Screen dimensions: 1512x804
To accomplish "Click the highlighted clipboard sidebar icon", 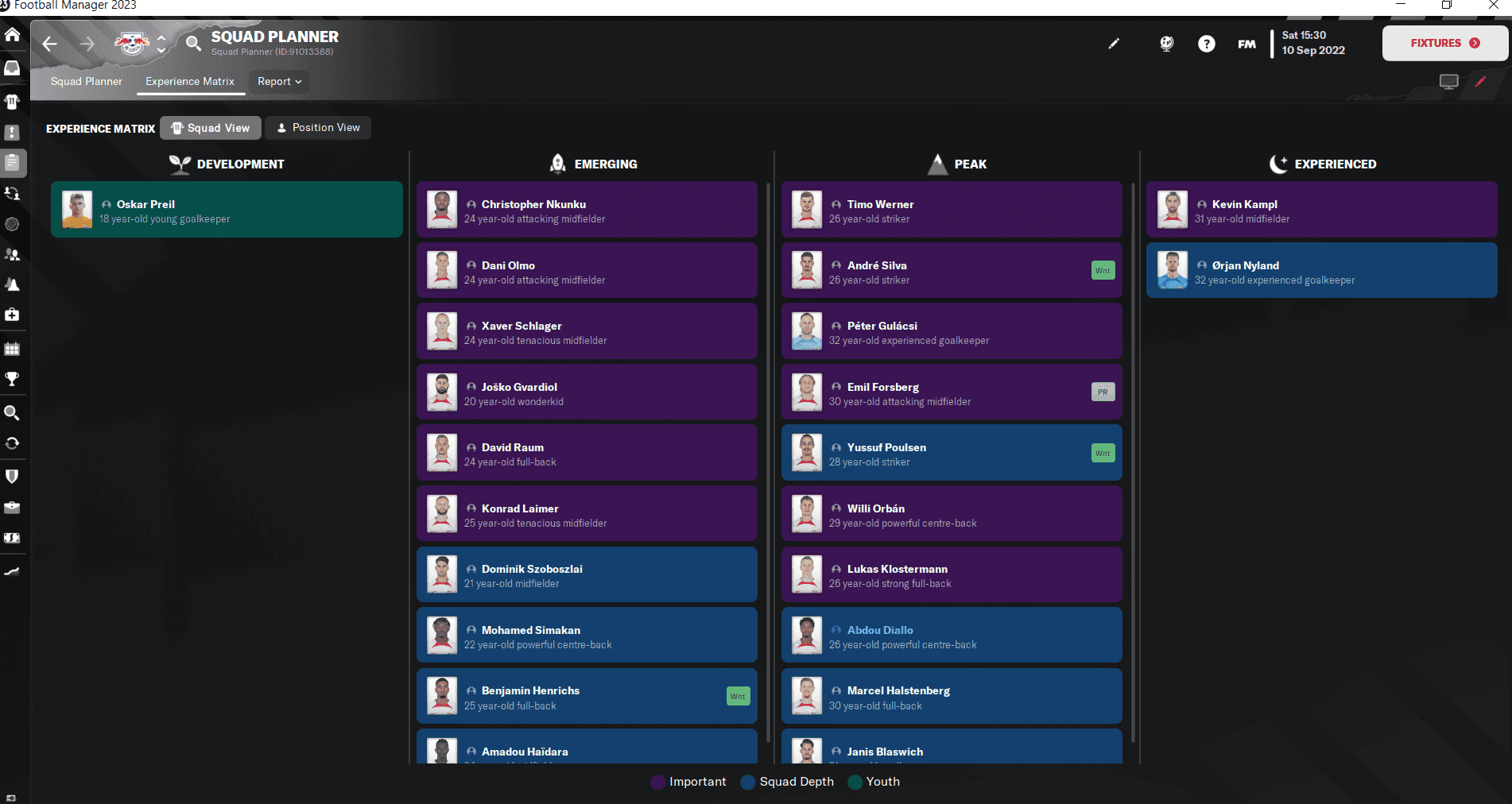I will (x=13, y=163).
